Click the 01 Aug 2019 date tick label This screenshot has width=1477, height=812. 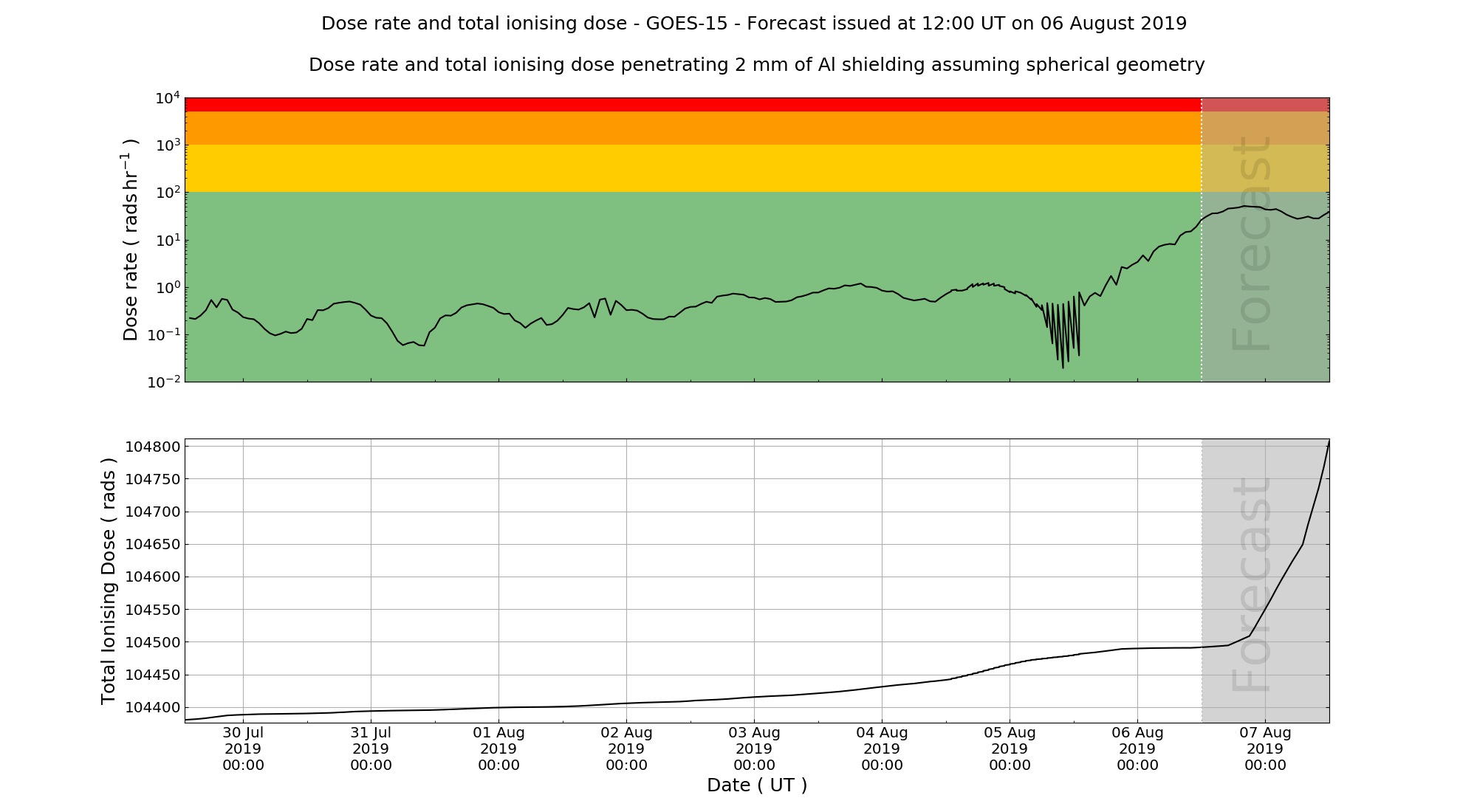[x=498, y=749]
